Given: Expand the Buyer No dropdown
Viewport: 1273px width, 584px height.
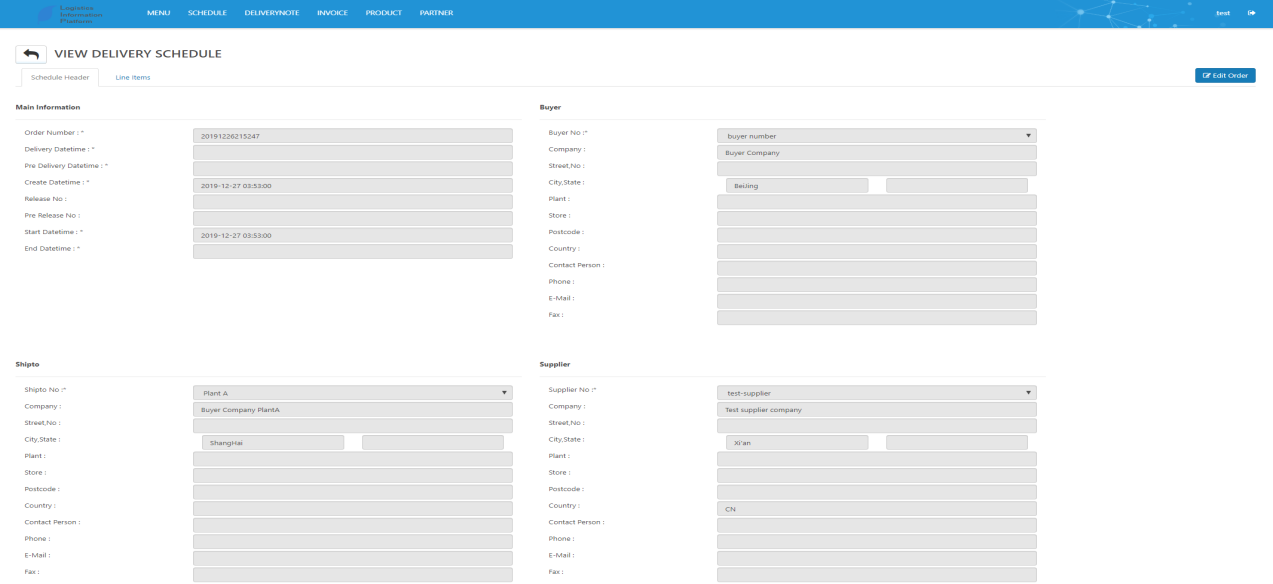Looking at the screenshot, I should (x=876, y=136).
